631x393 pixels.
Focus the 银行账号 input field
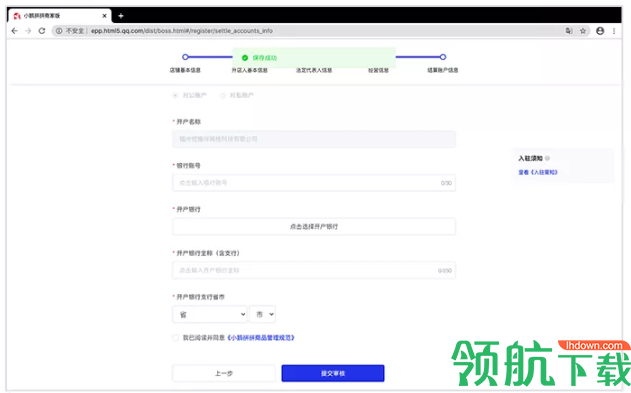[314, 183]
